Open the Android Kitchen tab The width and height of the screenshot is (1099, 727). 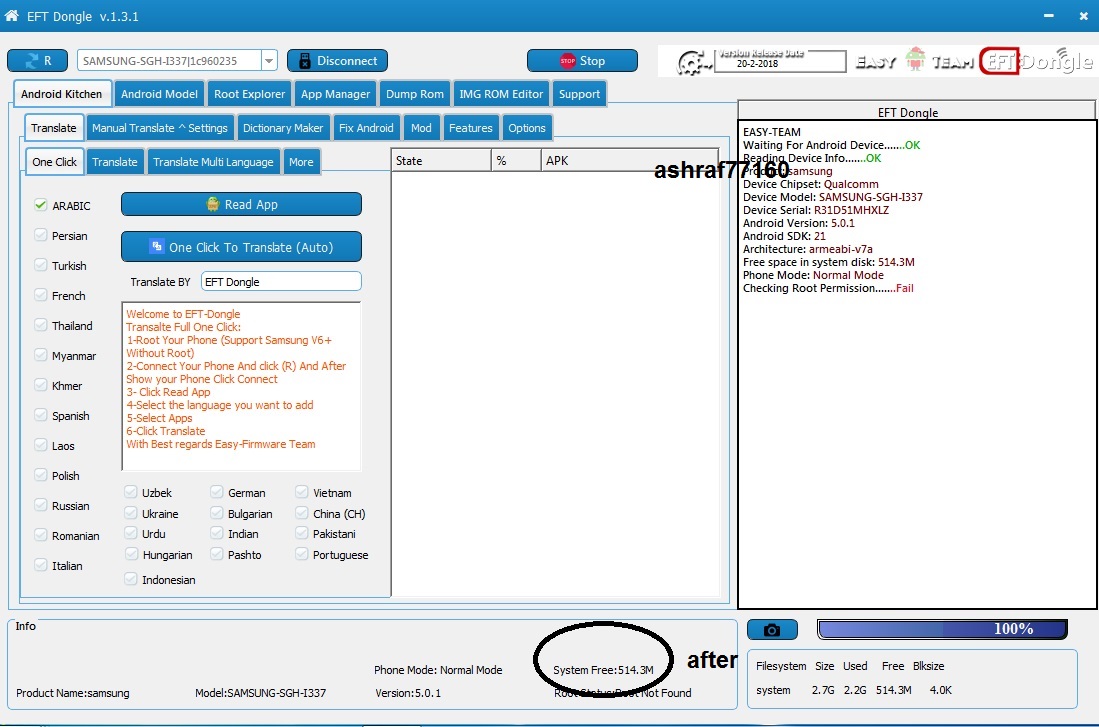click(61, 94)
